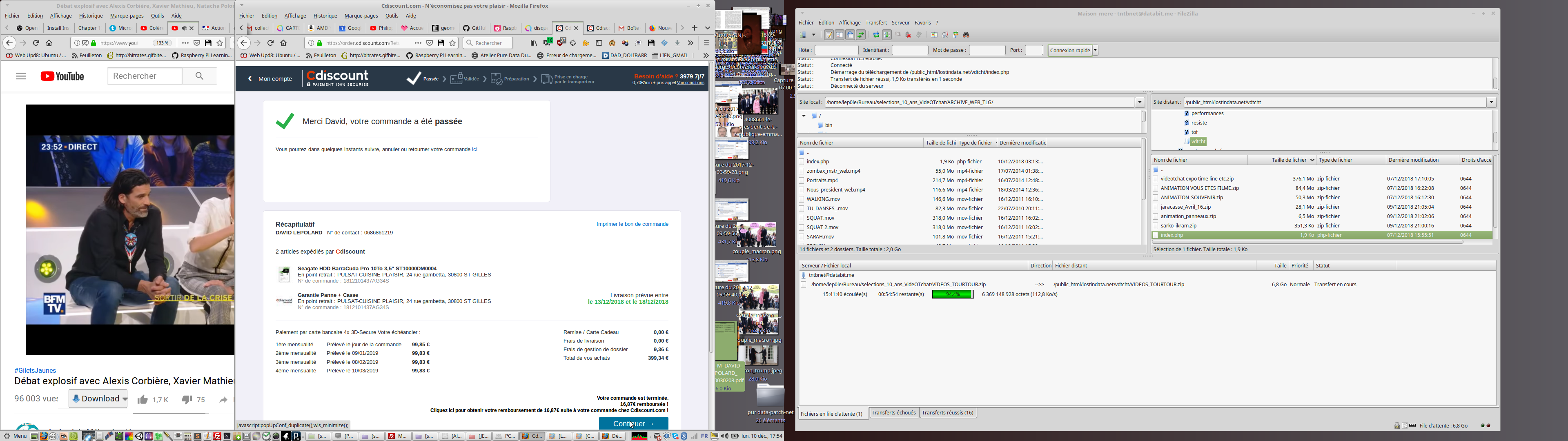Screen dimensions: 1568x441
Task: Click Firefox reload button in Cdiscount window
Action: point(271,43)
